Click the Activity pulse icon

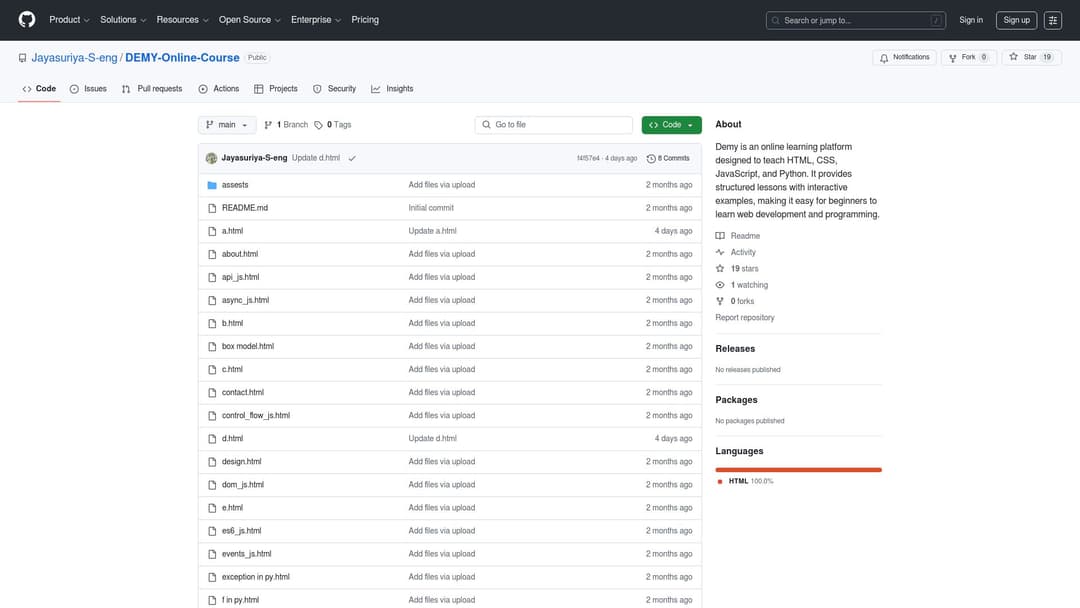click(x=720, y=253)
